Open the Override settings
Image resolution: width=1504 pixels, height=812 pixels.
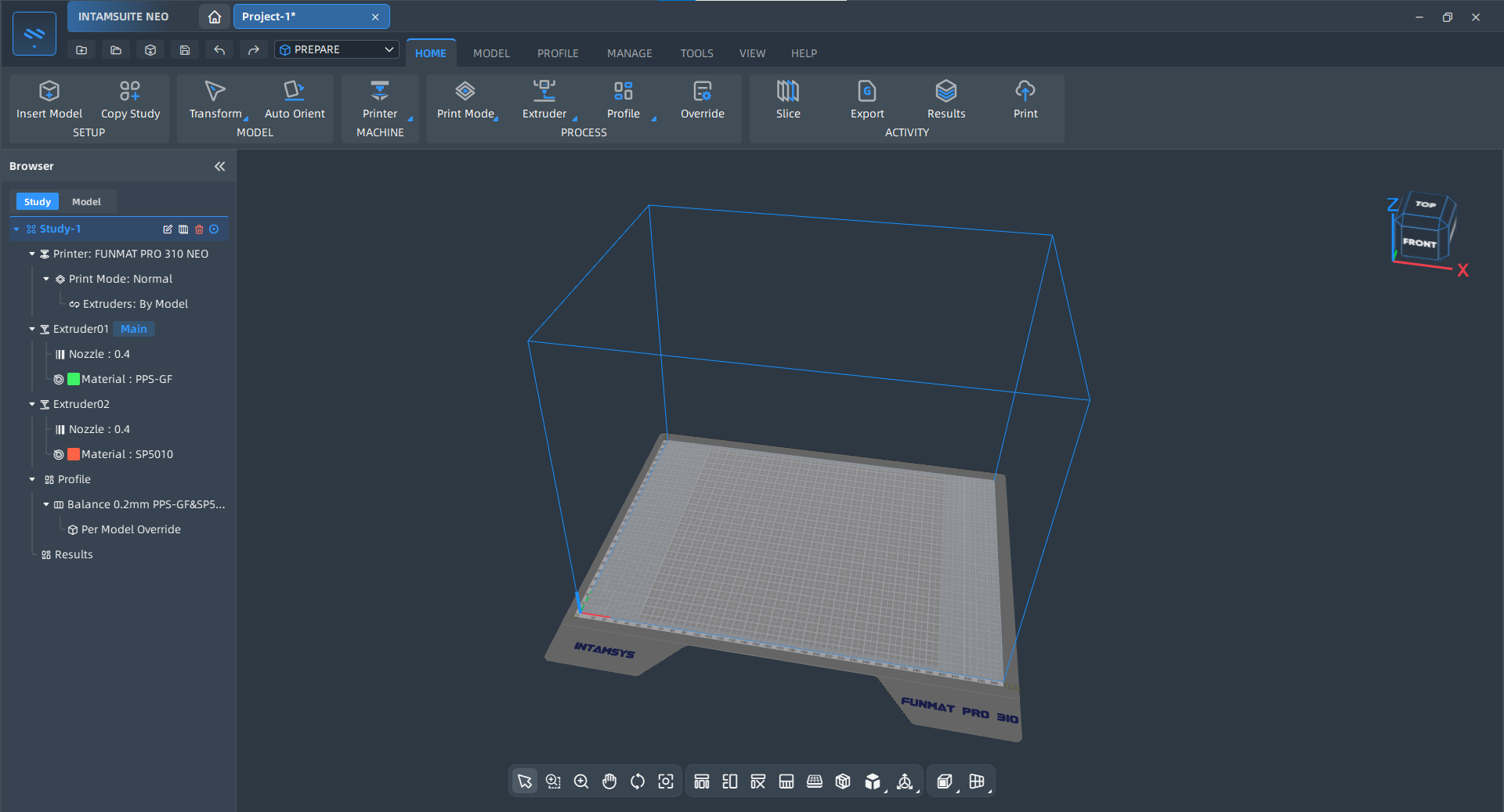coord(702,92)
